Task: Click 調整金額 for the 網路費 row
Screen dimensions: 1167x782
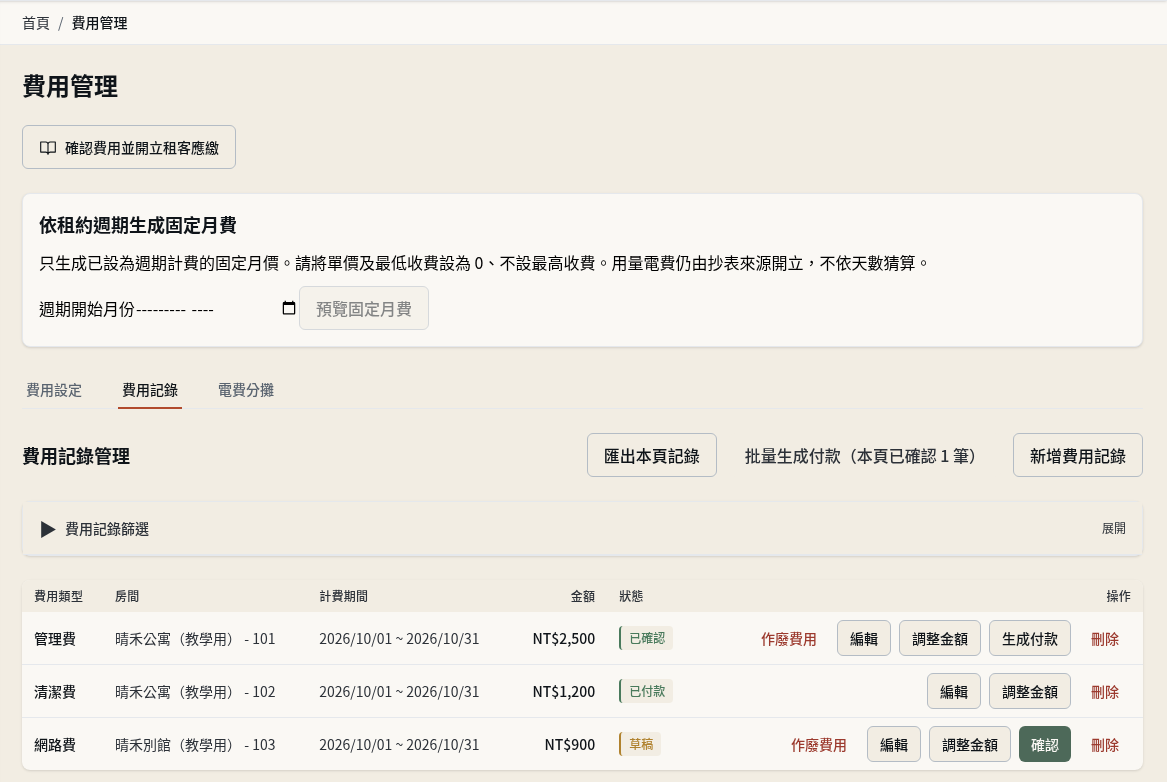Action: (970, 744)
